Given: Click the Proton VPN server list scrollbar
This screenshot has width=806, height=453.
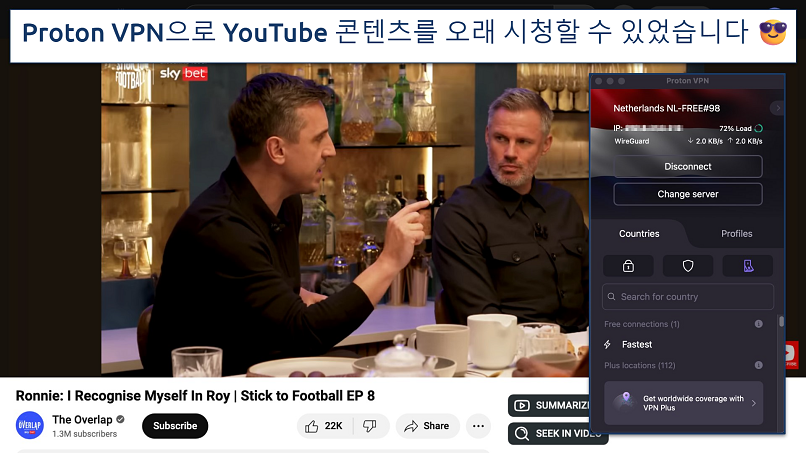Looking at the screenshot, I should click(781, 321).
